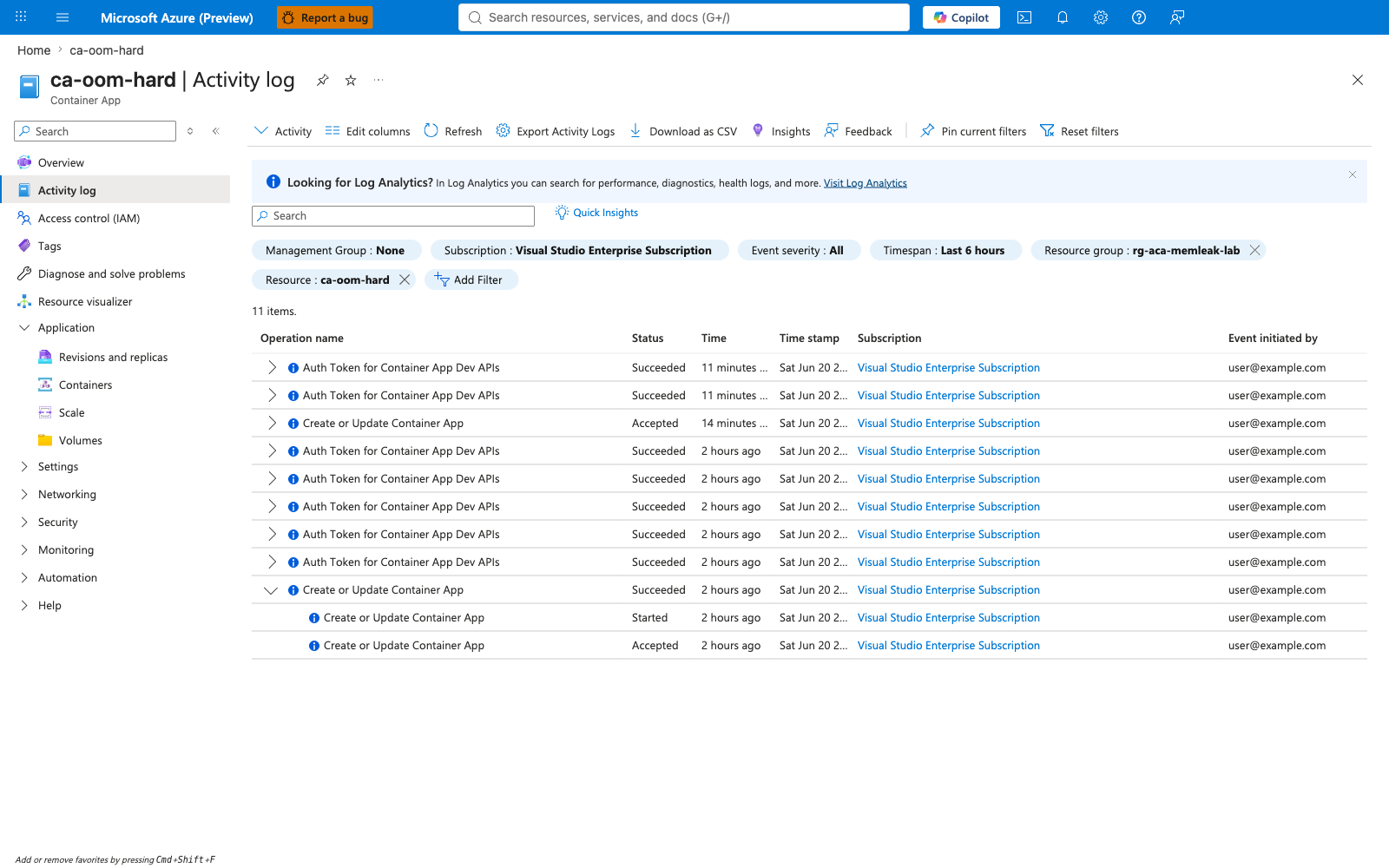Open the Activity dropdown in toolbar
Image resolution: width=1389 pixels, height=868 pixels.
pyautogui.click(x=283, y=131)
